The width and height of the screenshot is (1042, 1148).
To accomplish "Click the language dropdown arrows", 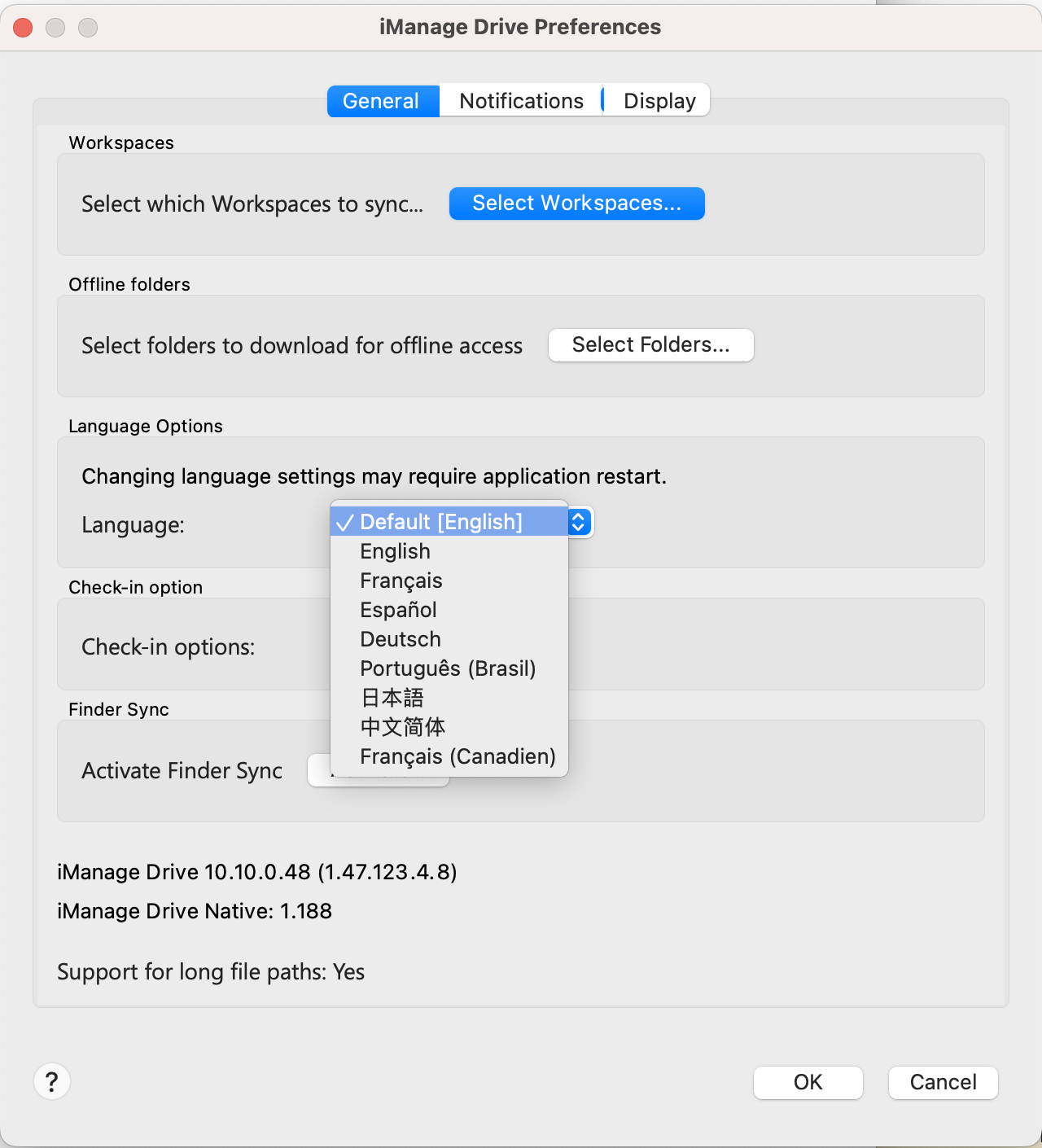I will click(579, 522).
